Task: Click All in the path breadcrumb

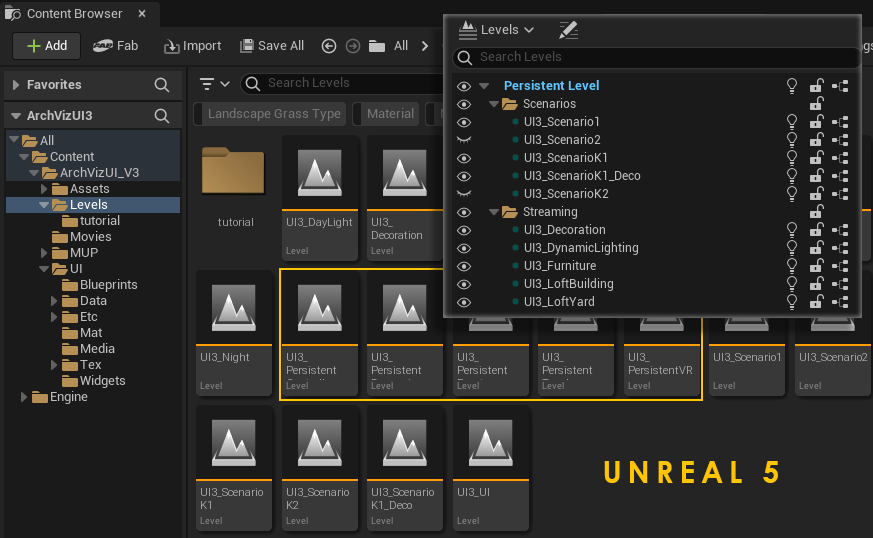Action: coord(401,46)
